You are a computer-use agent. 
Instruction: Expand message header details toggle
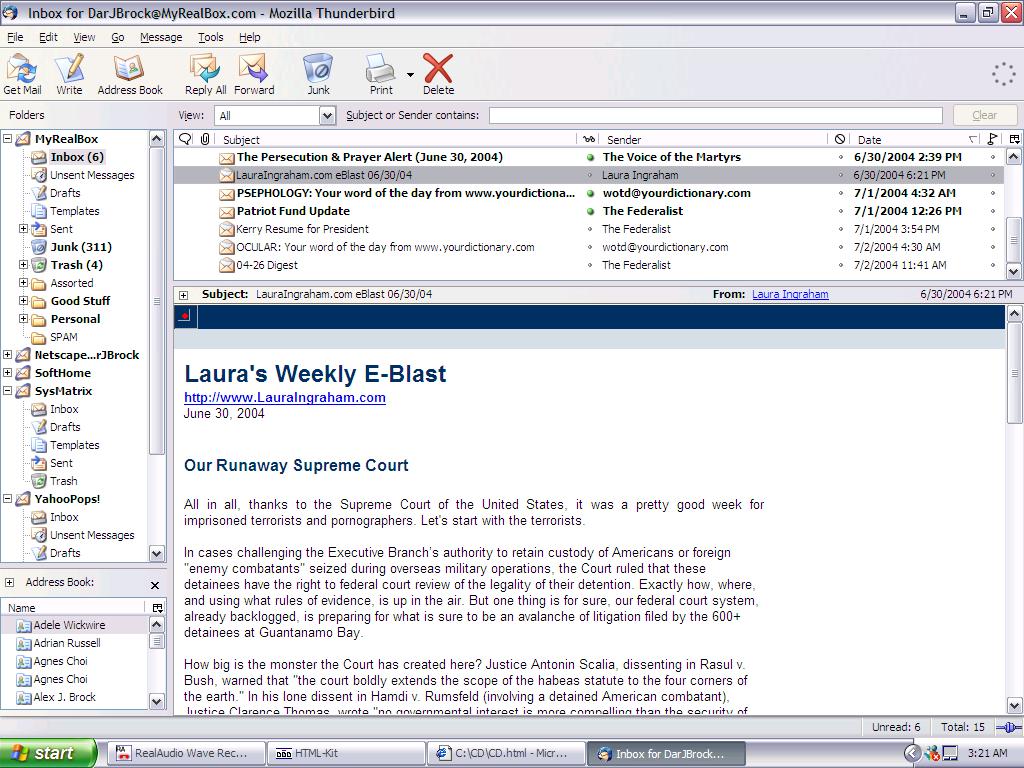pyautogui.click(x=184, y=295)
